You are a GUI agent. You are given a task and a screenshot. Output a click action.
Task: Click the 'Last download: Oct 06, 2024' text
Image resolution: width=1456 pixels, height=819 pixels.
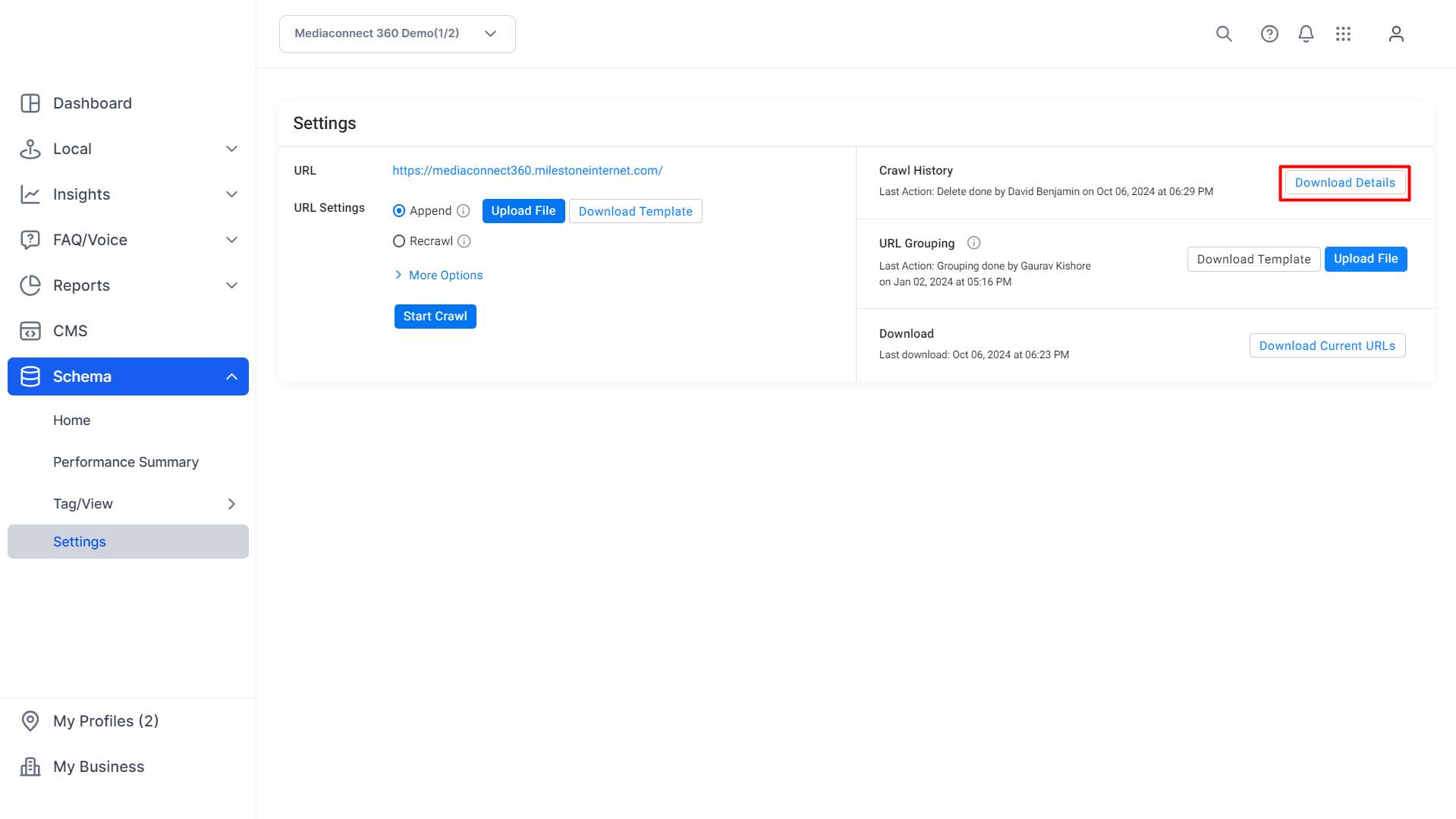pyautogui.click(x=974, y=355)
